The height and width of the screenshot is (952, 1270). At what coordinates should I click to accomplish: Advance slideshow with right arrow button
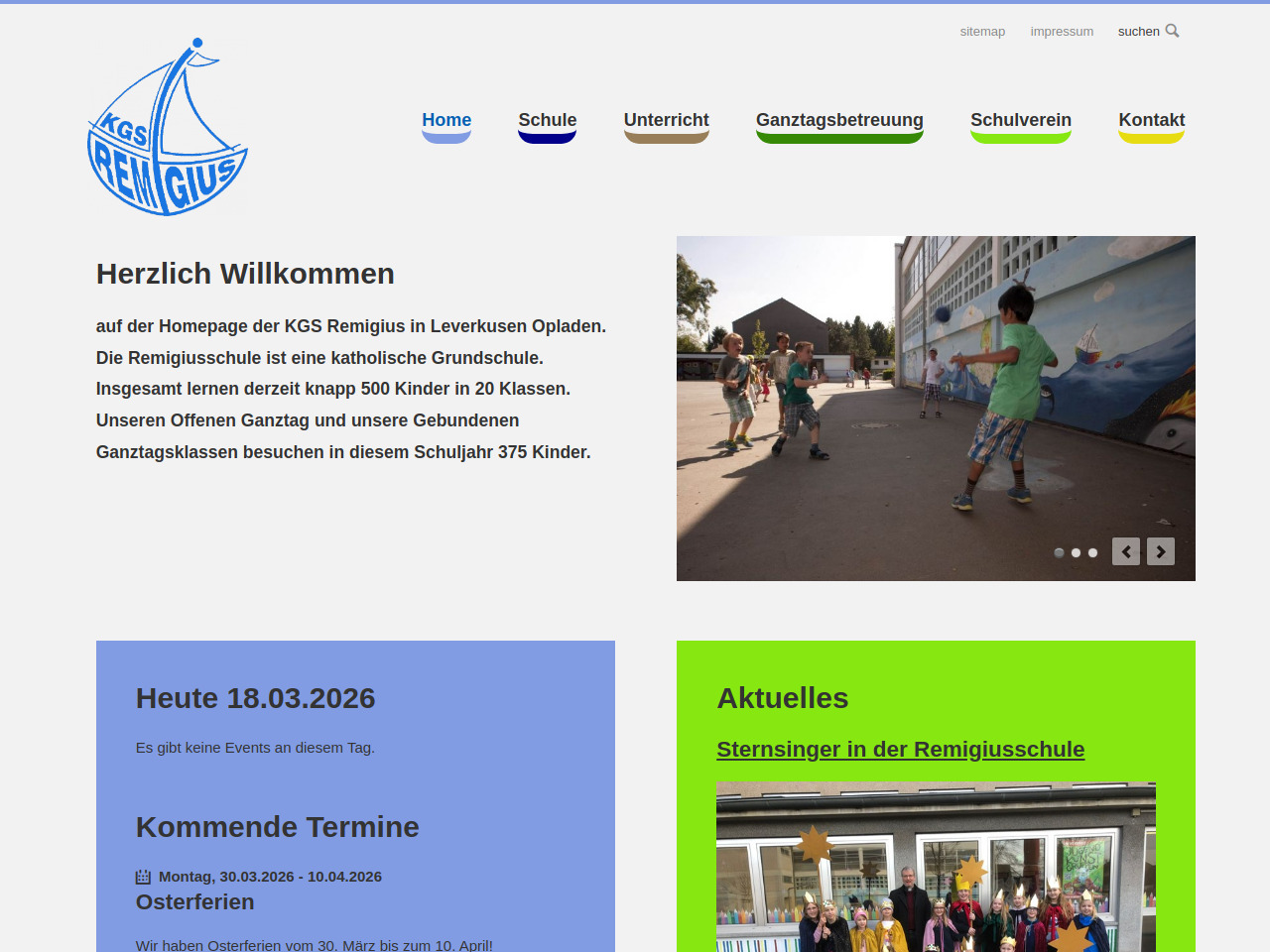pos(1160,551)
